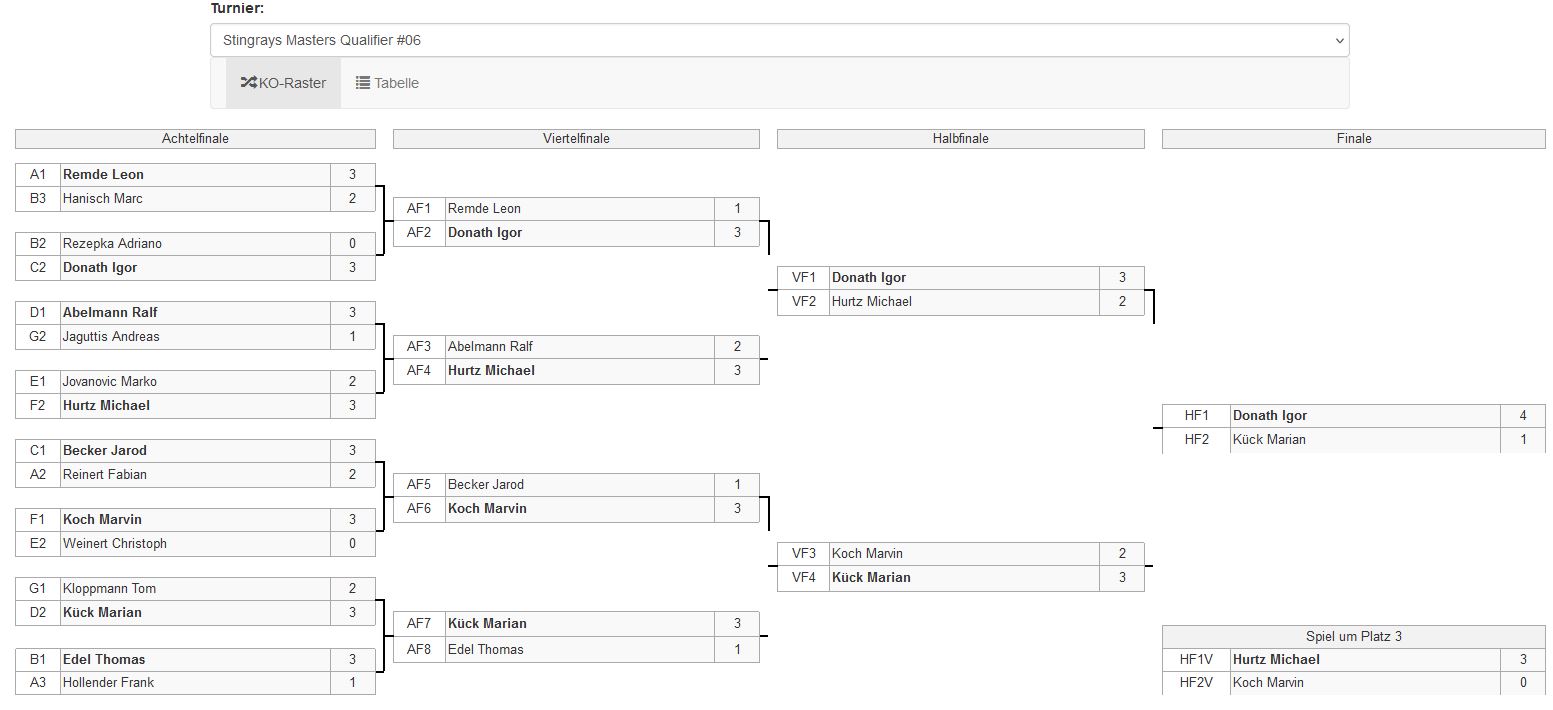Click Donath Igor in the Finale row HF1

[1270, 416]
